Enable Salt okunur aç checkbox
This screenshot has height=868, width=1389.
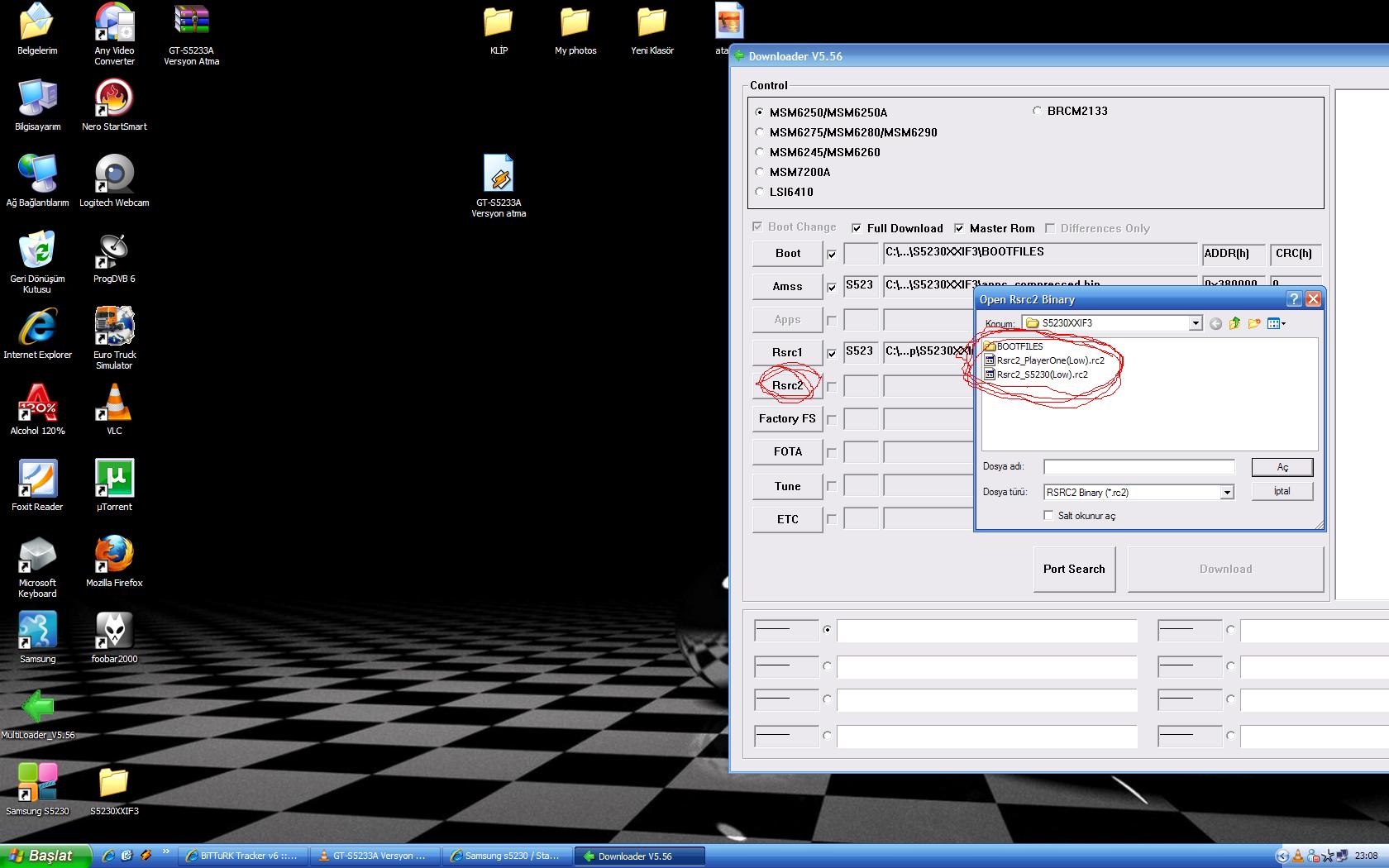tap(1048, 515)
